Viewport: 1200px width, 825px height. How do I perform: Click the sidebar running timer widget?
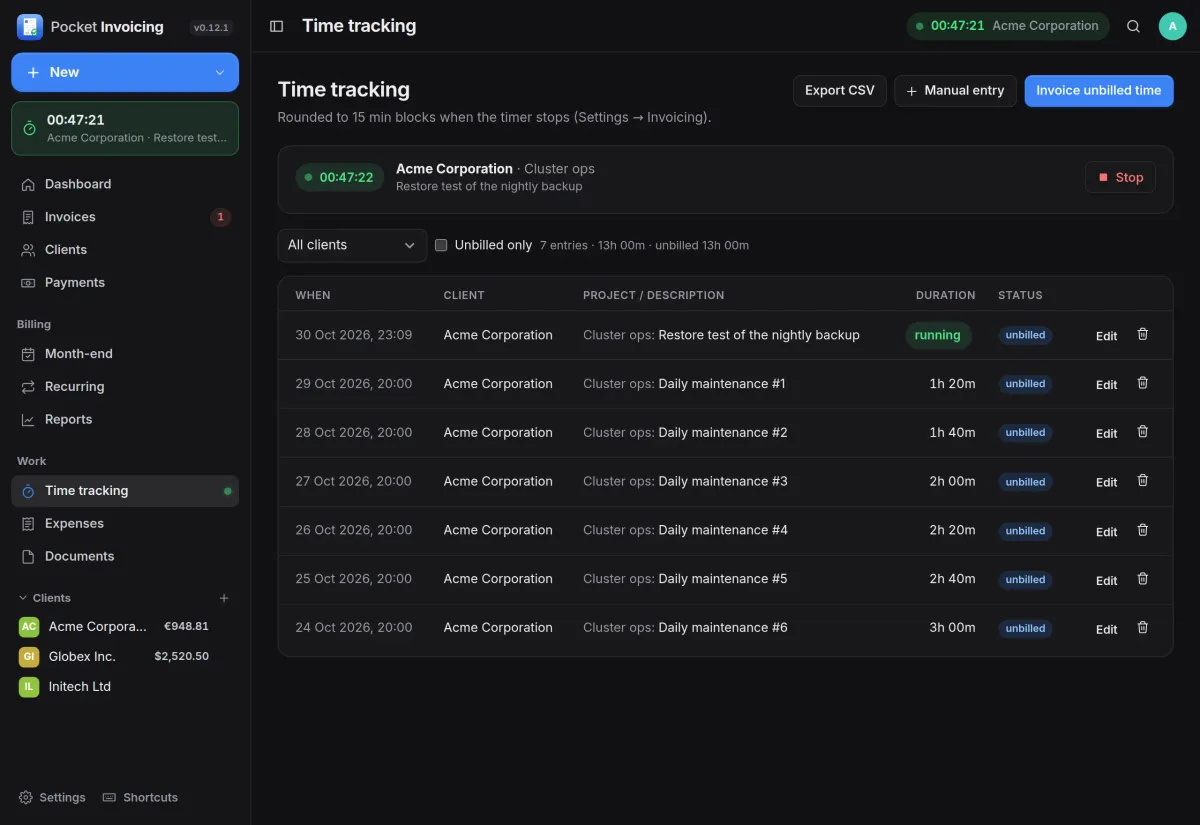(x=125, y=128)
